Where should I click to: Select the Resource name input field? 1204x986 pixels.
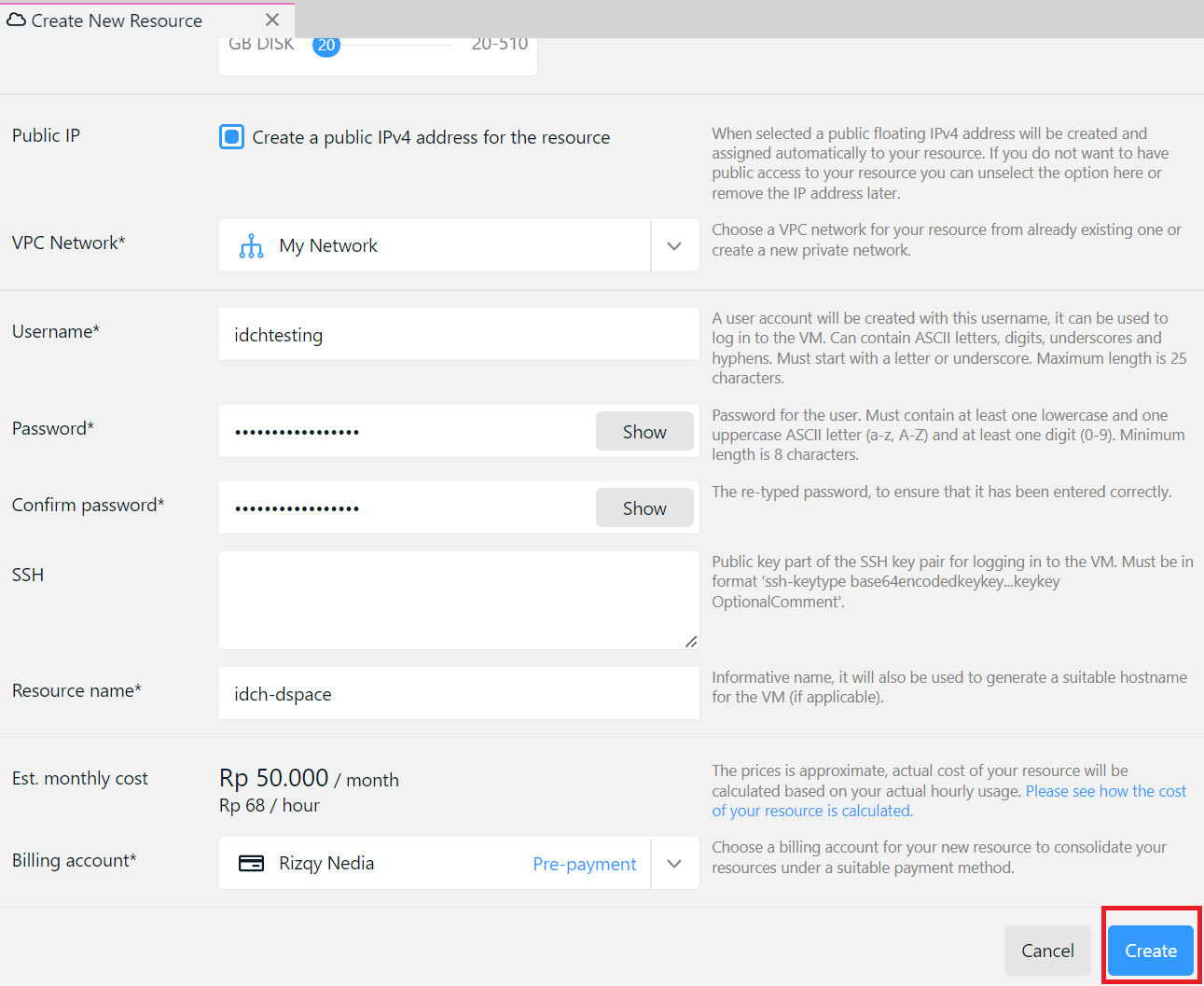coord(459,694)
